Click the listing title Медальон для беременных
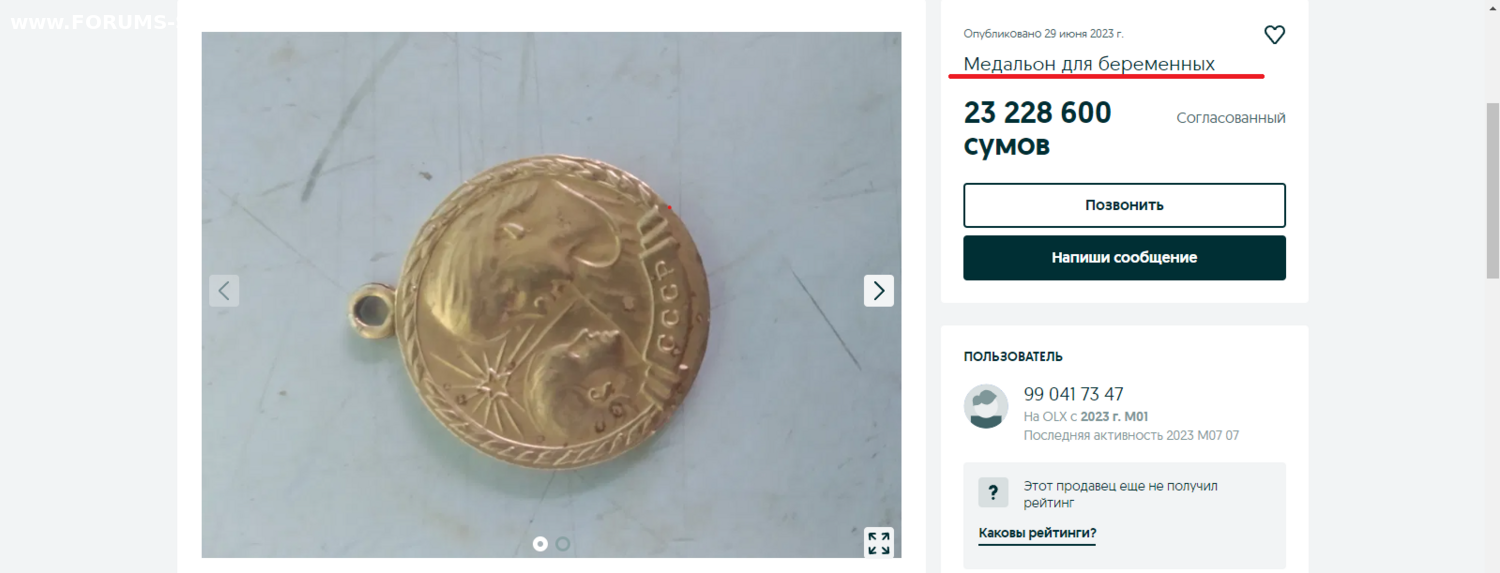Viewport: 1500px width, 573px height. coord(1089,64)
